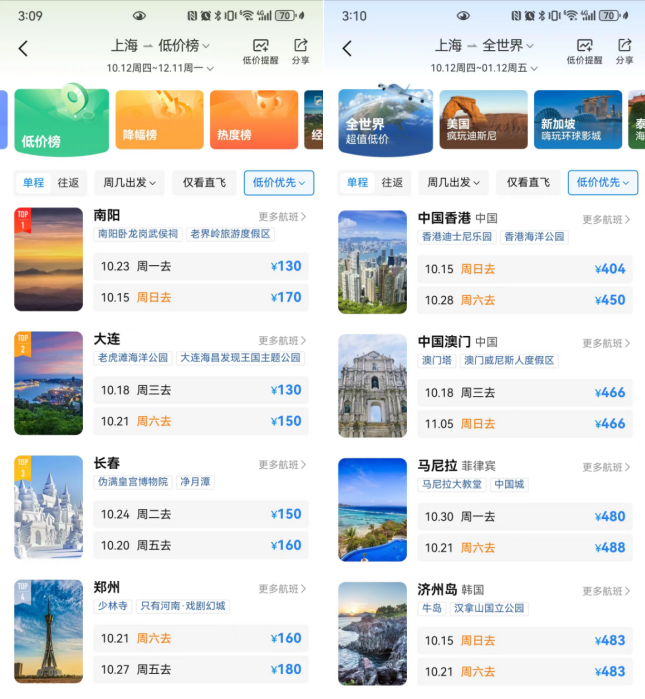Enable 仅看直飞 filter on 低价榜 screen
The image size is (645, 699).
[204, 183]
